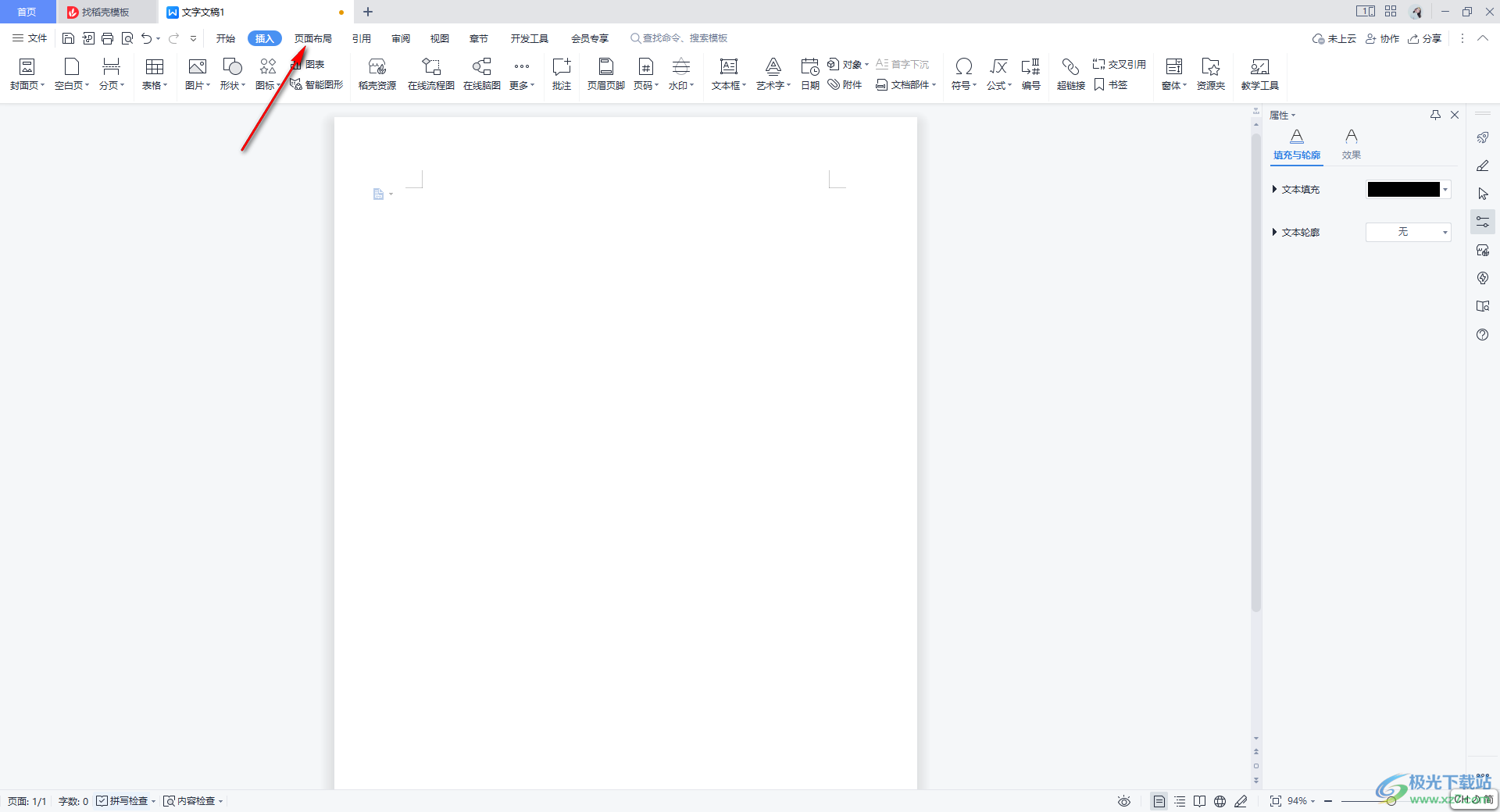Switch to page layout view in status bar

[x=1159, y=801]
